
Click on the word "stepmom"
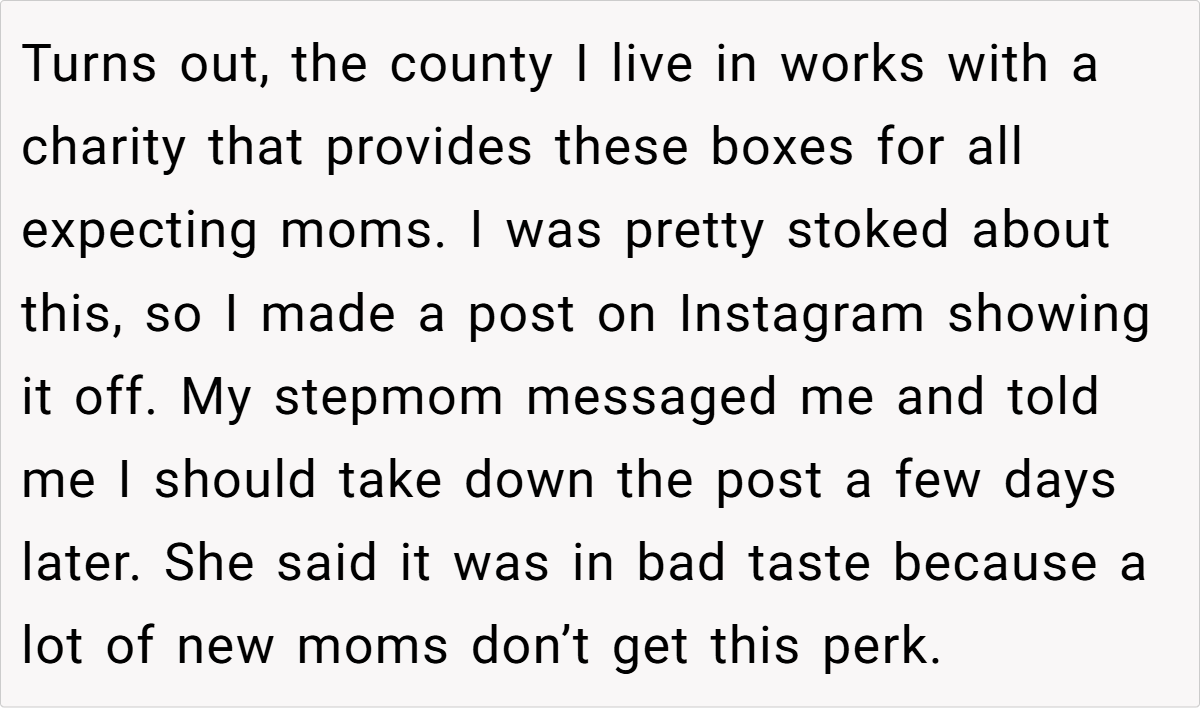[389, 399]
